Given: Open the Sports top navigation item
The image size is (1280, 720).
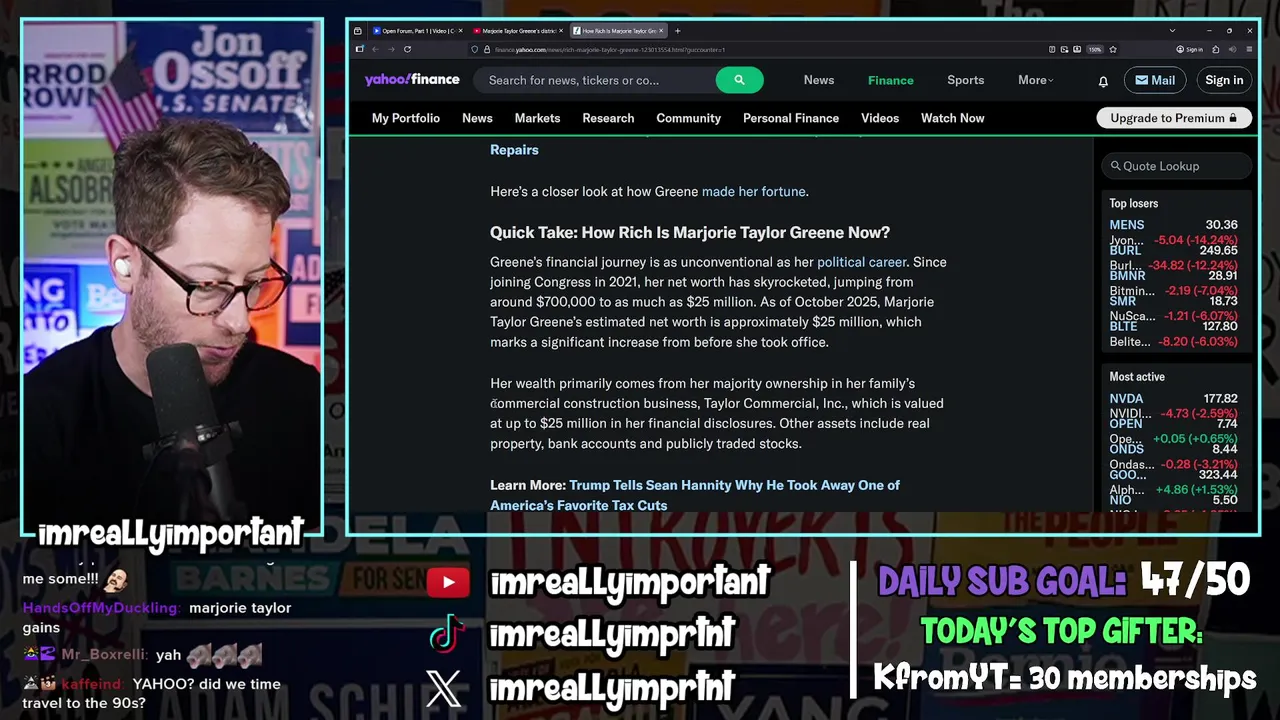Looking at the screenshot, I should point(965,80).
